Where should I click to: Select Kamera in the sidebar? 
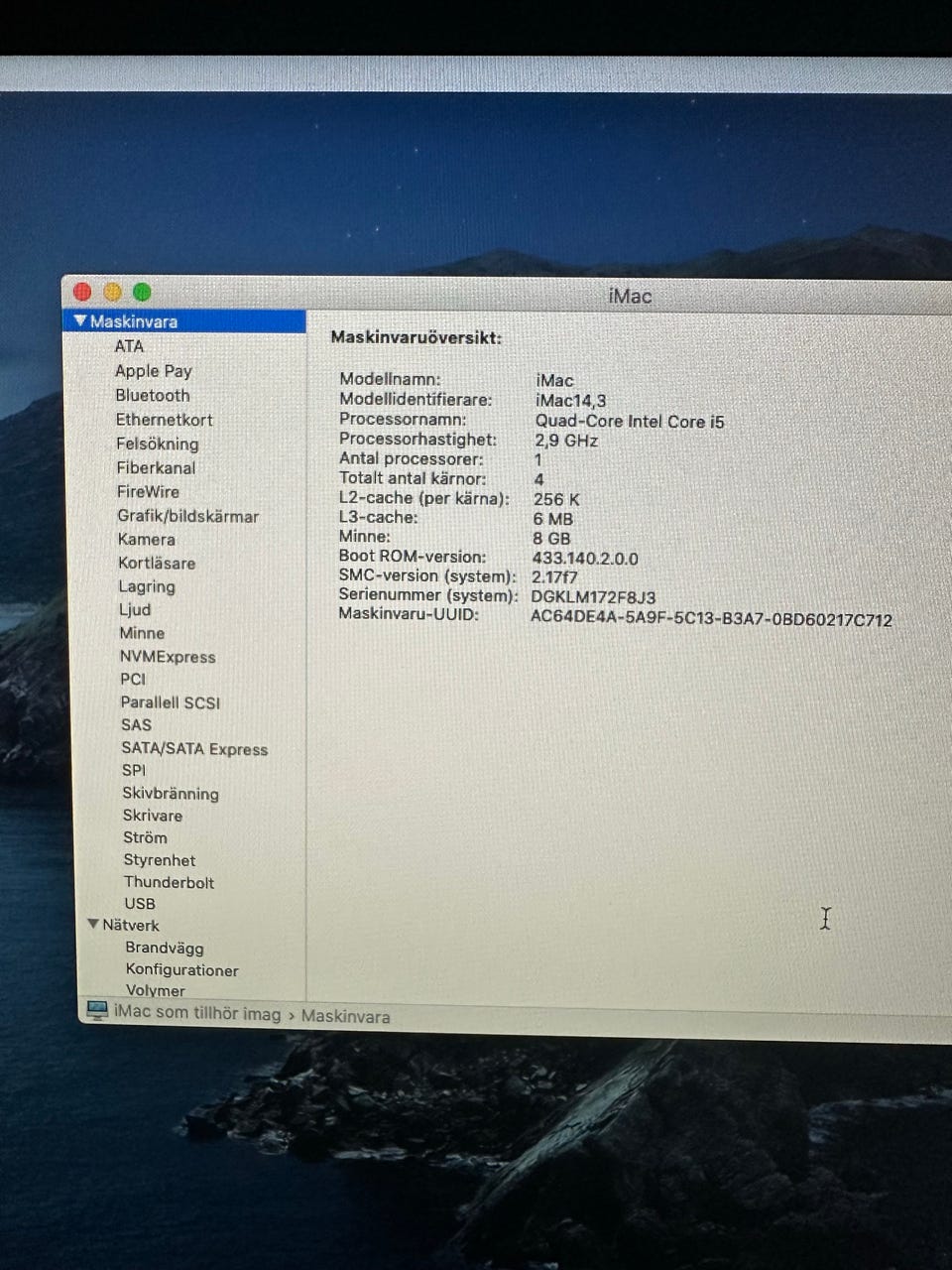(146, 540)
